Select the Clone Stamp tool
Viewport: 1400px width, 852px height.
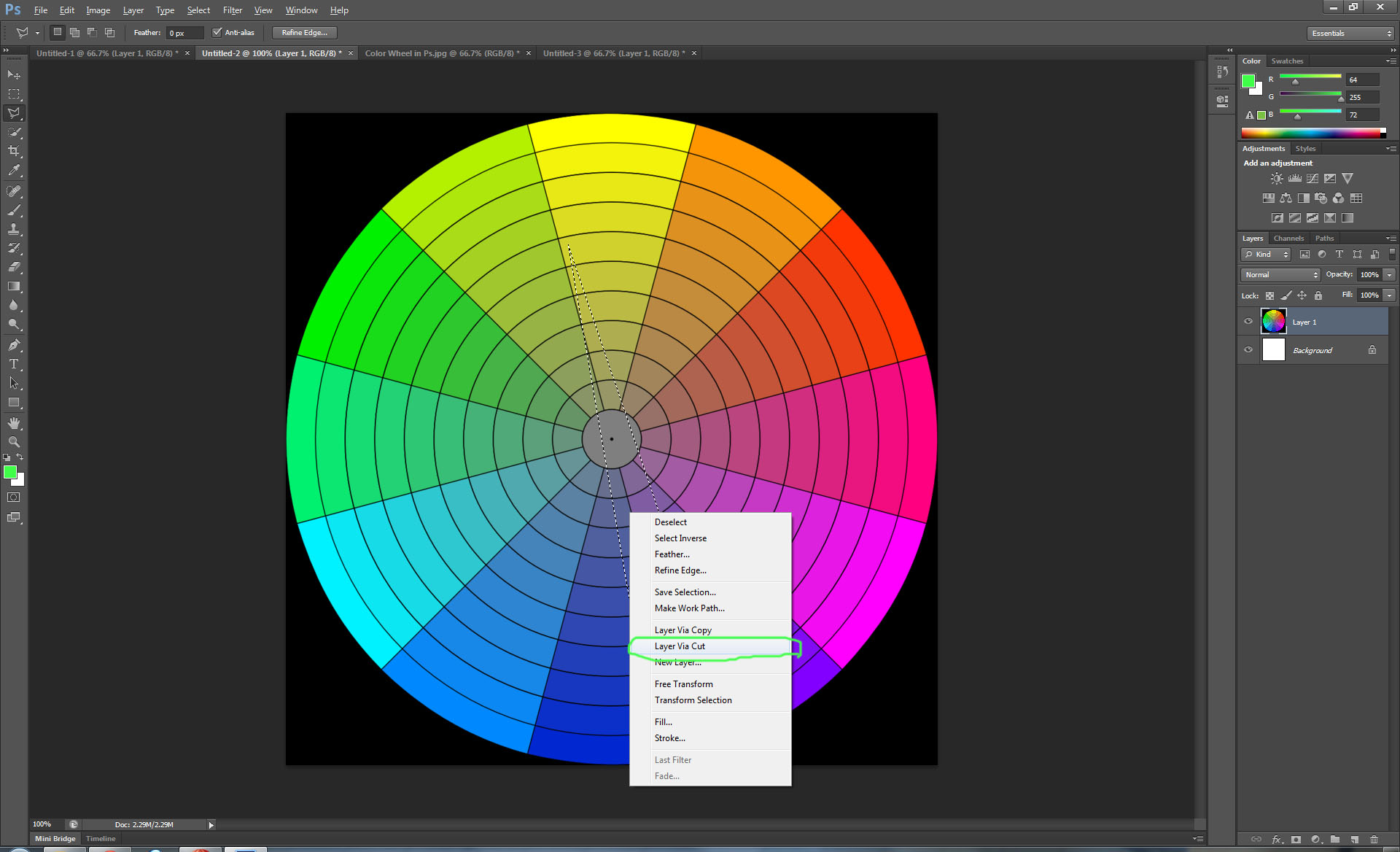point(14,228)
